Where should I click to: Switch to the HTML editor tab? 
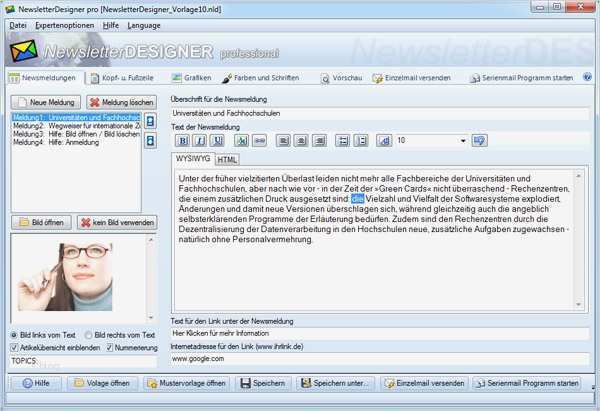pyautogui.click(x=227, y=160)
